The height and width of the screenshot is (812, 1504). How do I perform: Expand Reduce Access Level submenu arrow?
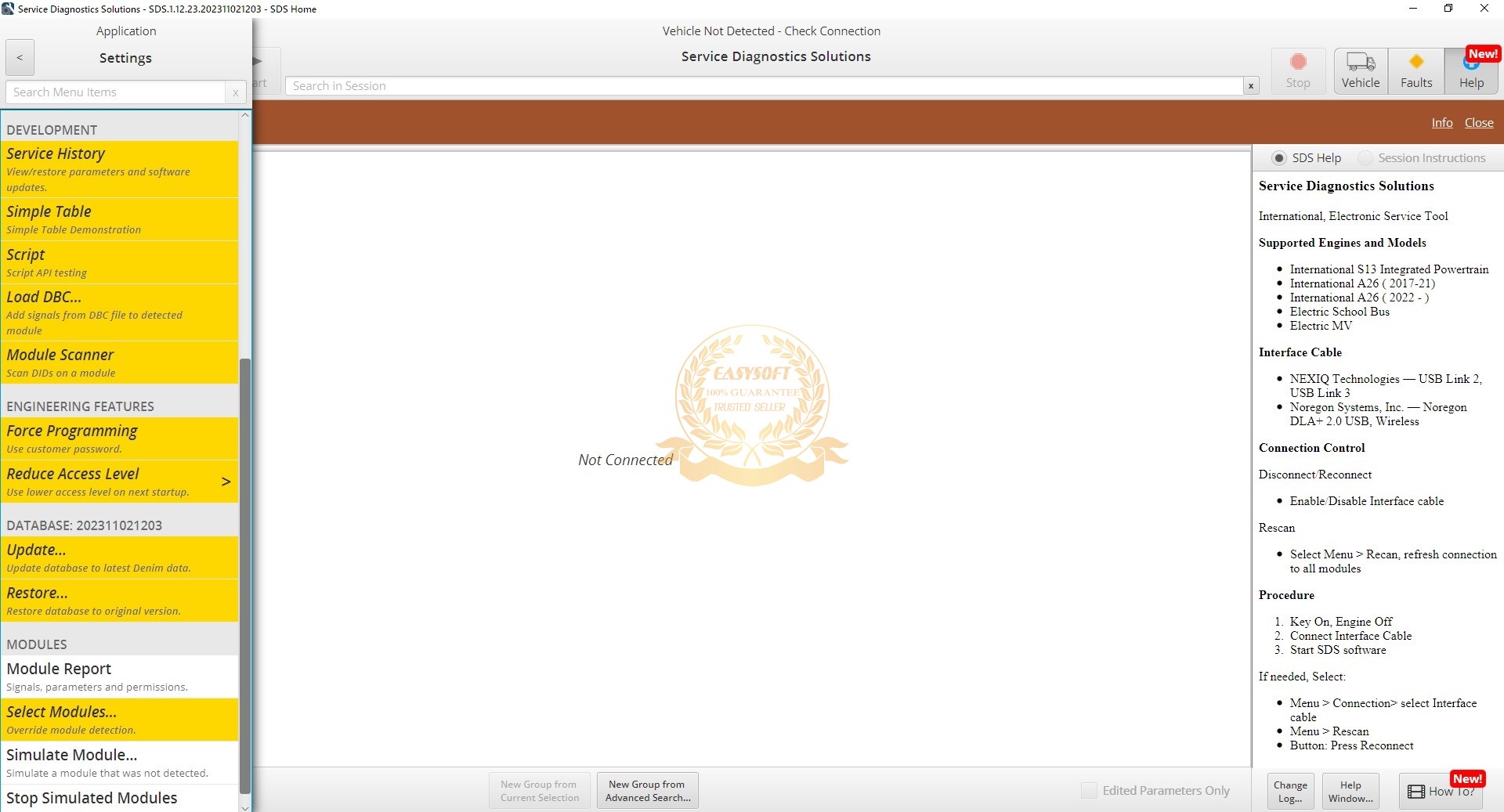[226, 482]
